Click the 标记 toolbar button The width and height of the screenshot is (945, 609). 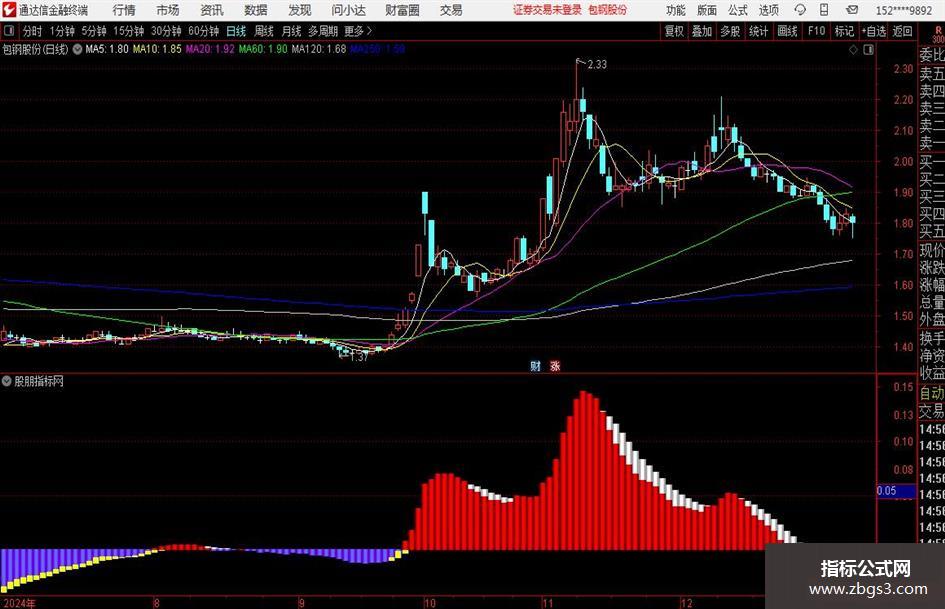click(x=844, y=31)
